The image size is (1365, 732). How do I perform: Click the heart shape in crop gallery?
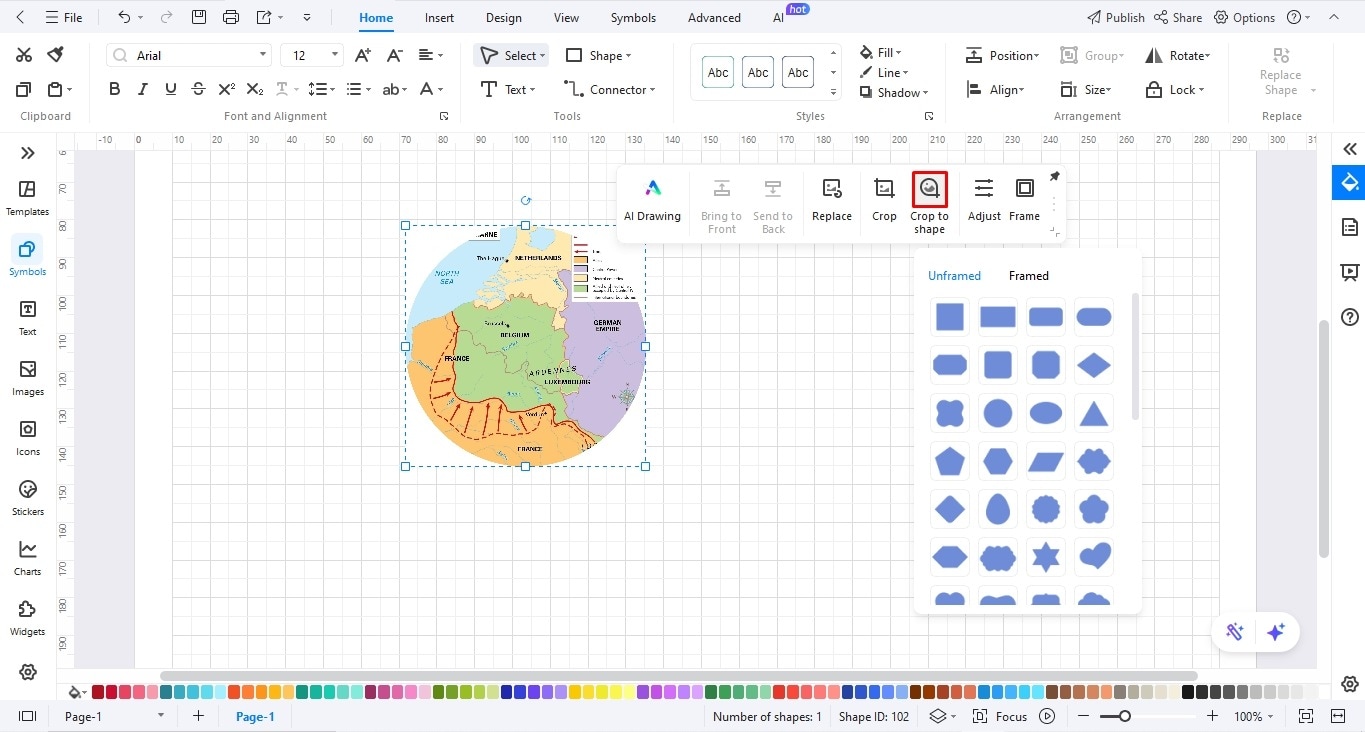(x=1094, y=556)
